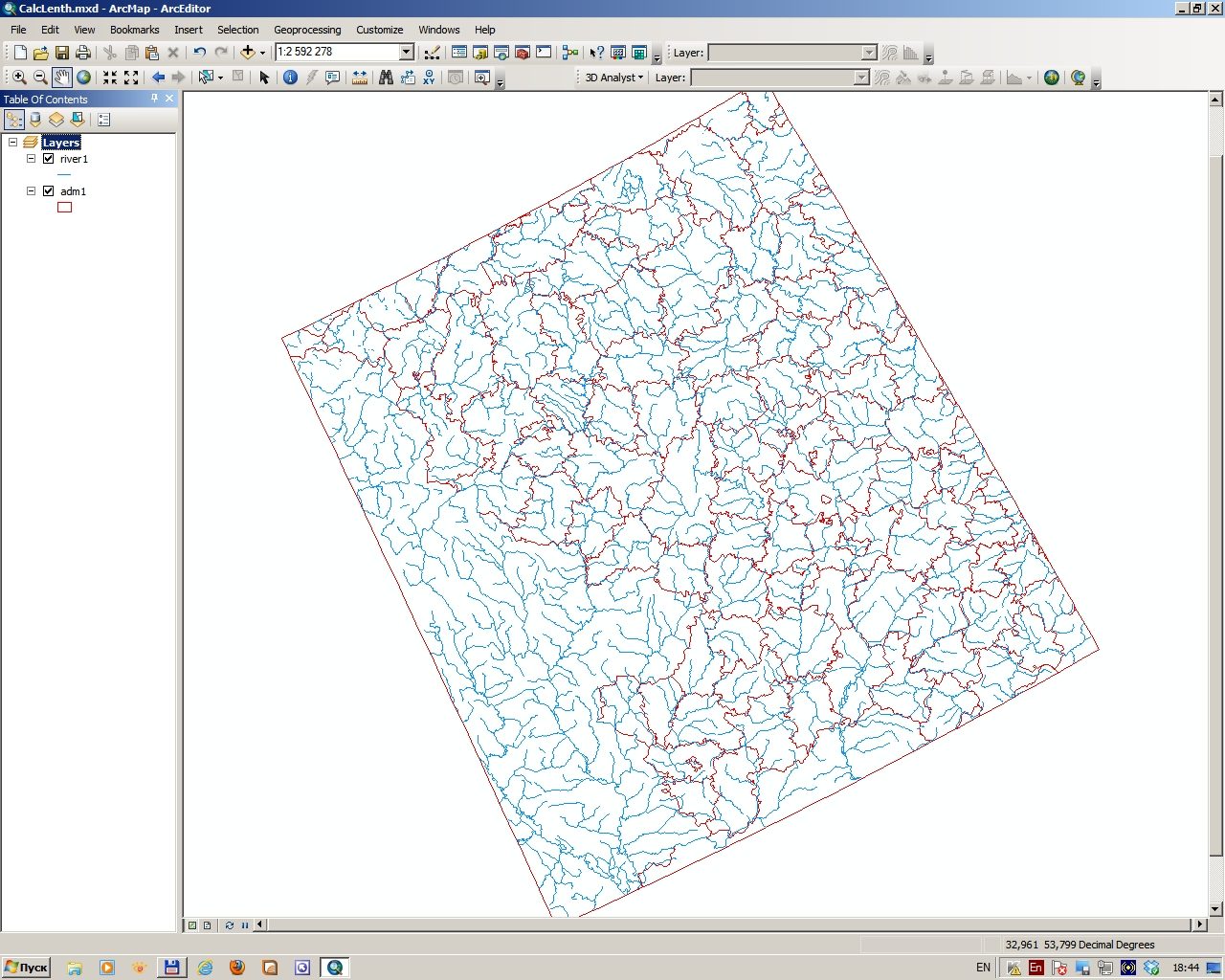
Task: Switch to Data View button below the map
Action: click(192, 925)
